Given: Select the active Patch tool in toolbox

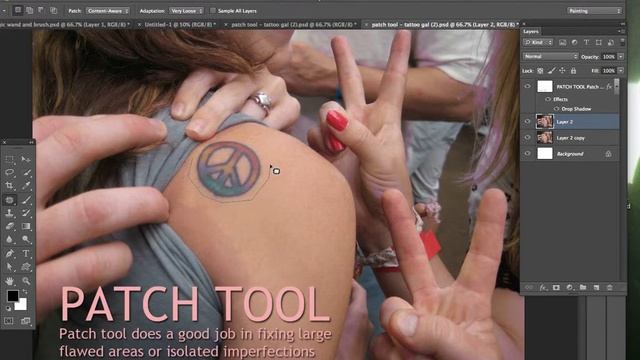Looking at the screenshot, I should tap(9, 200).
